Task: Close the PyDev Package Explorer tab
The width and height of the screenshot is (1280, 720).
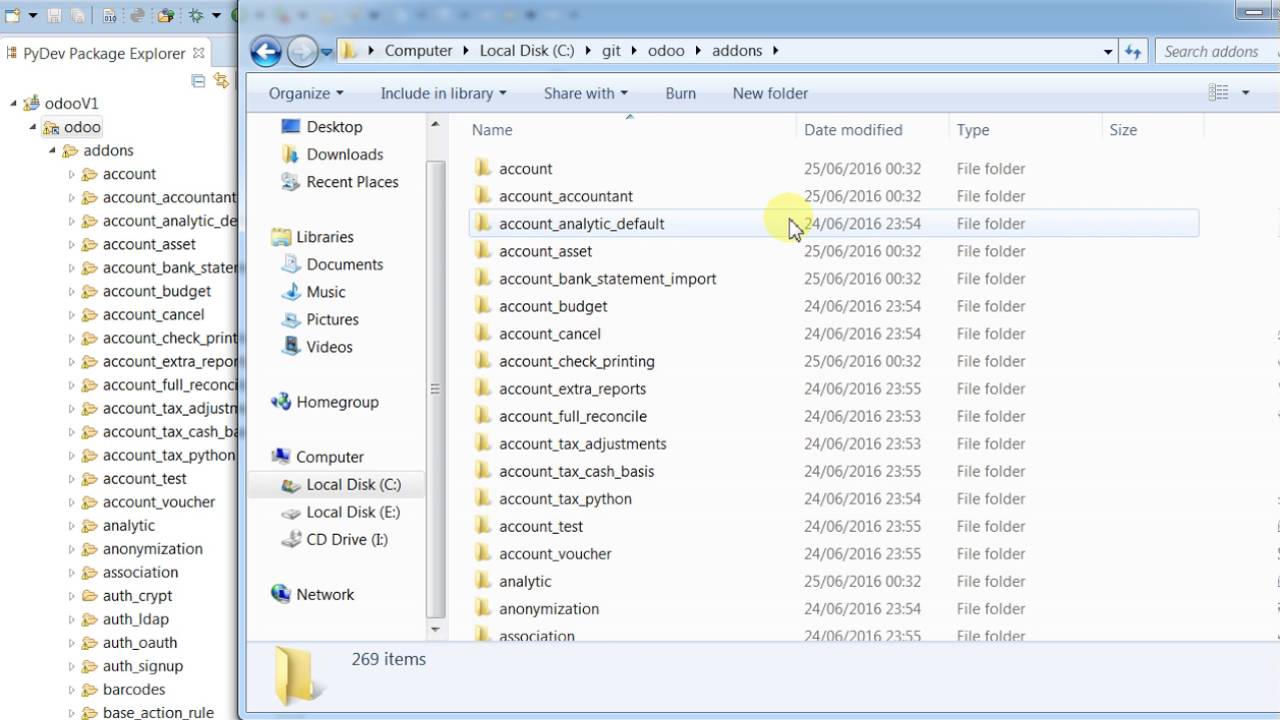Action: point(198,53)
